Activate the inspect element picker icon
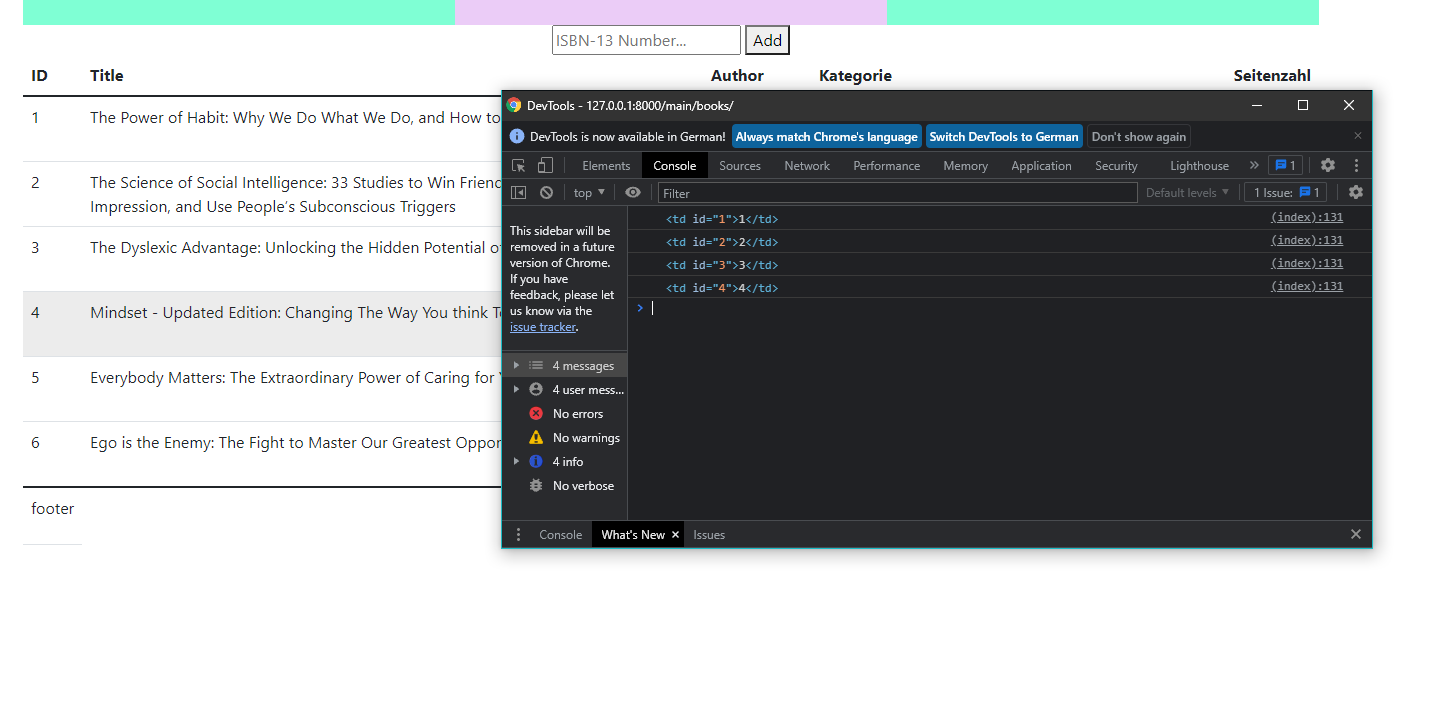Screen dimensions: 1452x702 518,166
